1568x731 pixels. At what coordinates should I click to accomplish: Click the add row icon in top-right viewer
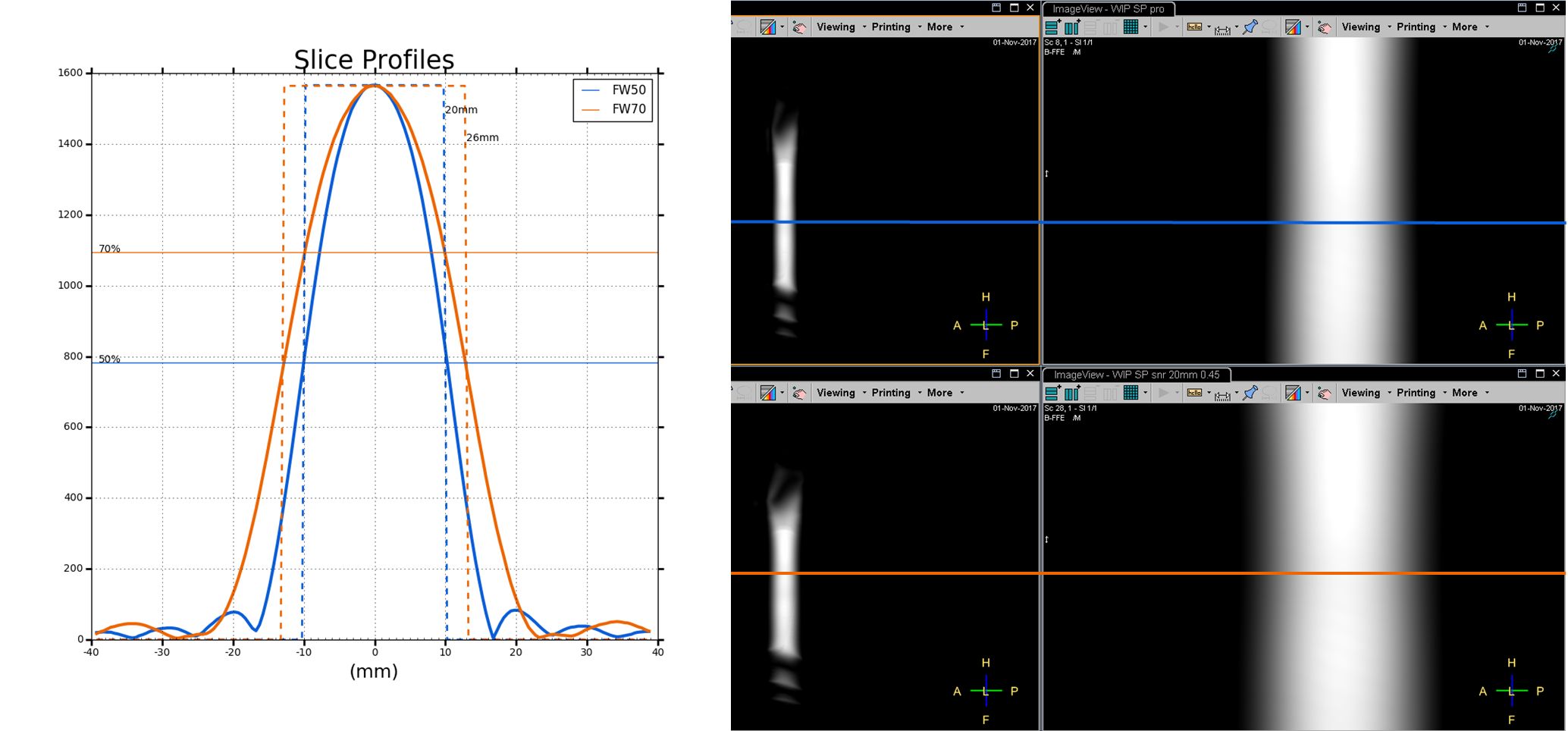(x=1052, y=27)
